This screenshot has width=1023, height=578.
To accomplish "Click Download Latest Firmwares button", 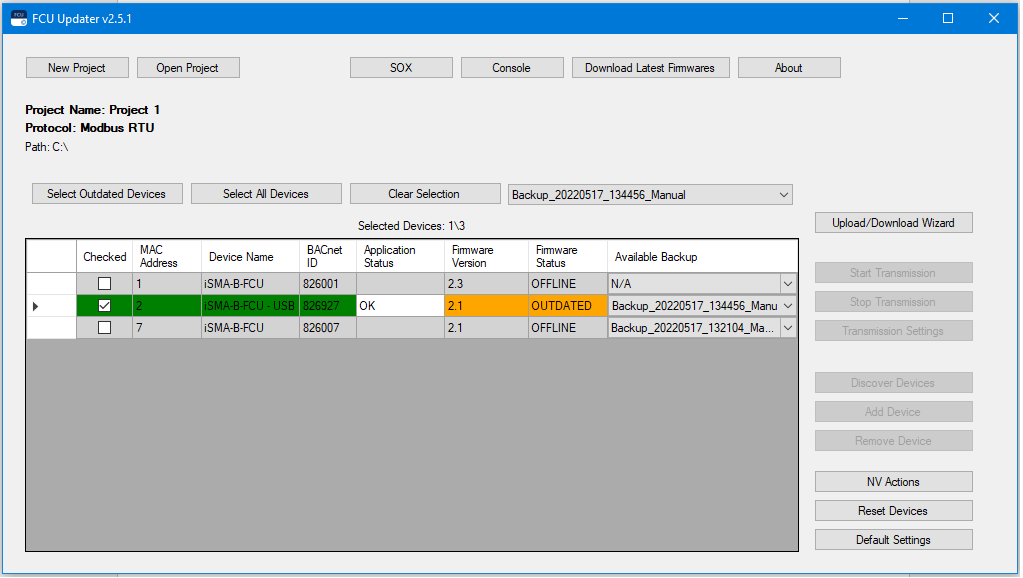I will 650,68.
